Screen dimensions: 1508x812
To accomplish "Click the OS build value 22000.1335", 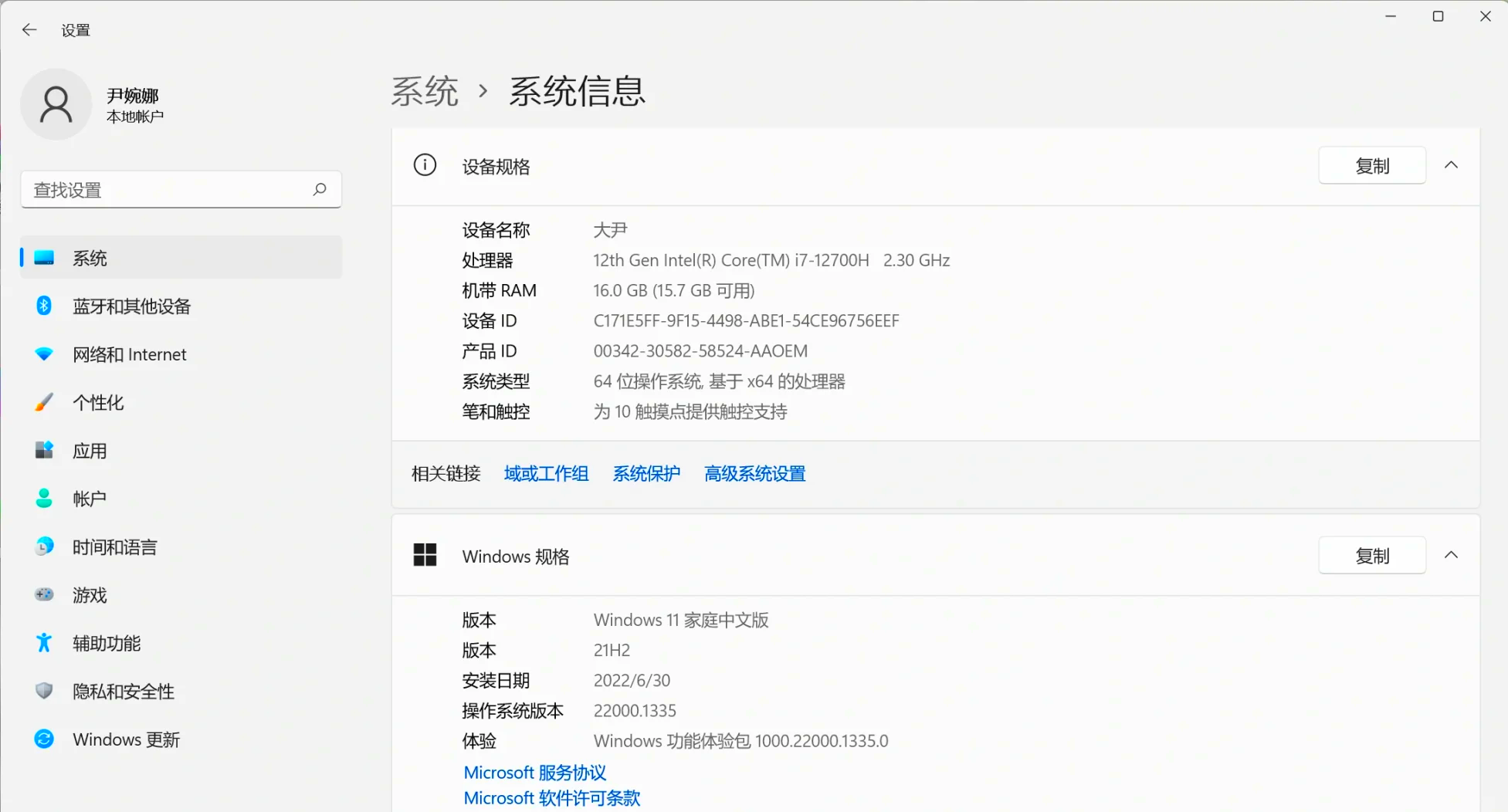I will [x=635, y=710].
